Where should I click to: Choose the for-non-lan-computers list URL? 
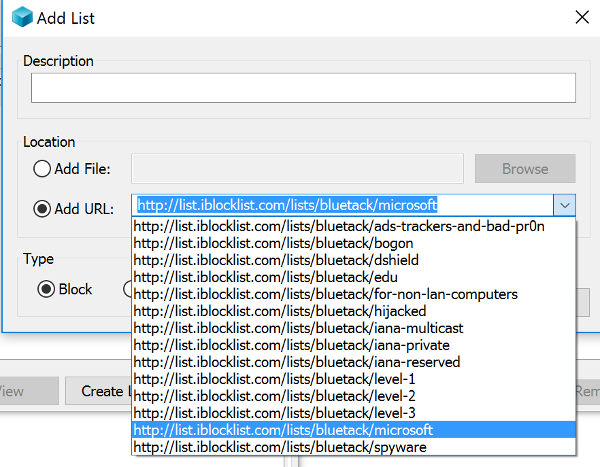coord(339,294)
